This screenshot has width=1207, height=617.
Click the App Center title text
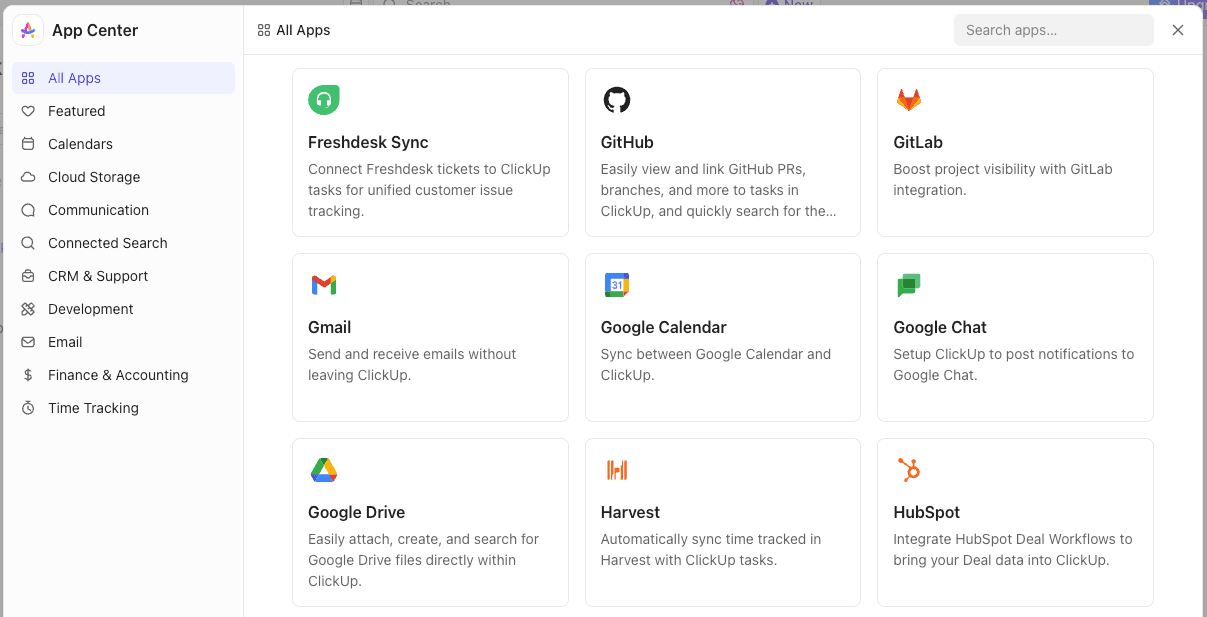pyautogui.click(x=95, y=30)
